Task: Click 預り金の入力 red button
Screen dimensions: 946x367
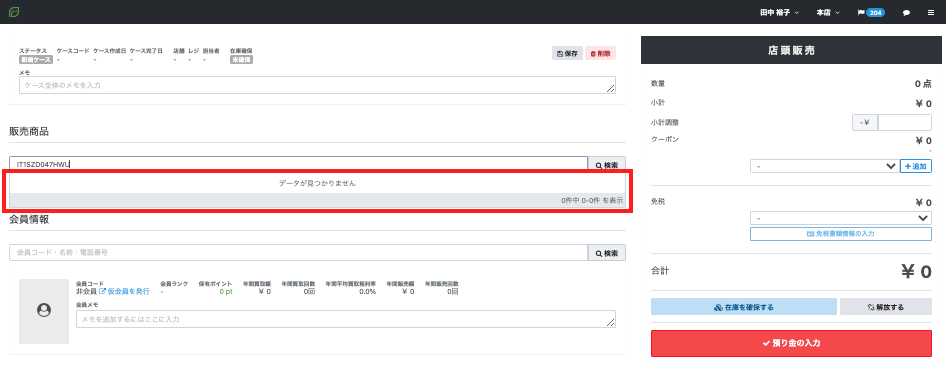Action: (x=791, y=343)
